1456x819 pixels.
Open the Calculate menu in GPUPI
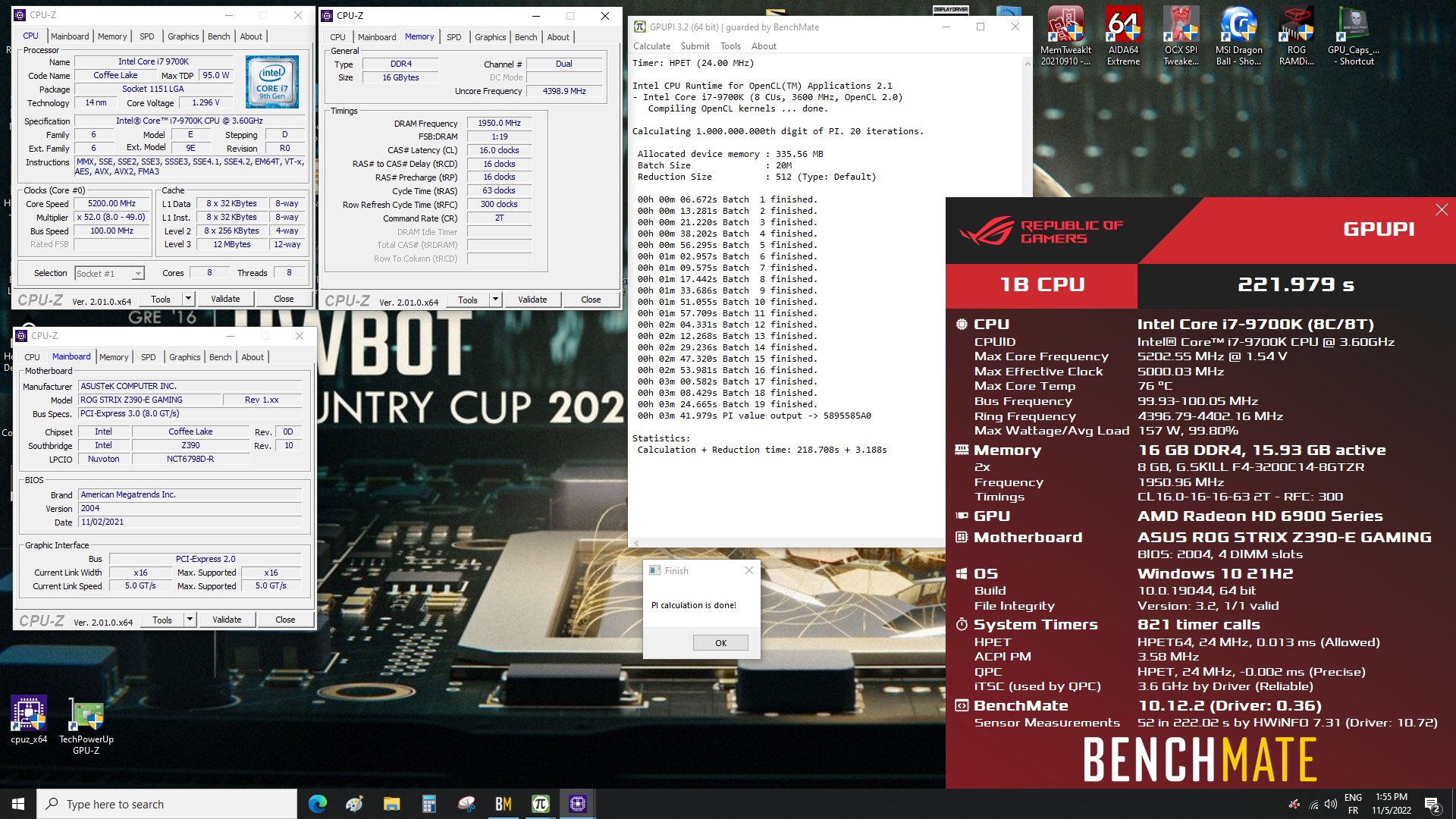tap(652, 46)
